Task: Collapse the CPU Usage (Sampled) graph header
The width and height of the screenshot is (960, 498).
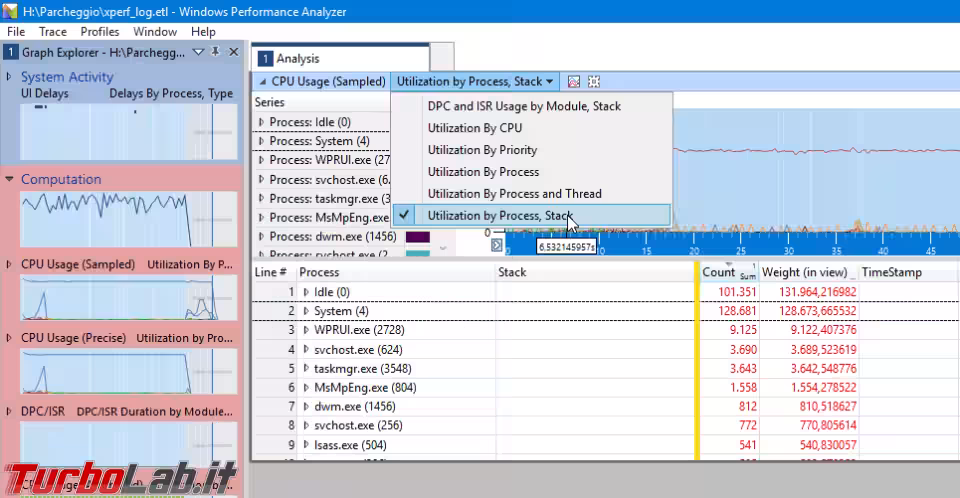Action: [x=263, y=81]
